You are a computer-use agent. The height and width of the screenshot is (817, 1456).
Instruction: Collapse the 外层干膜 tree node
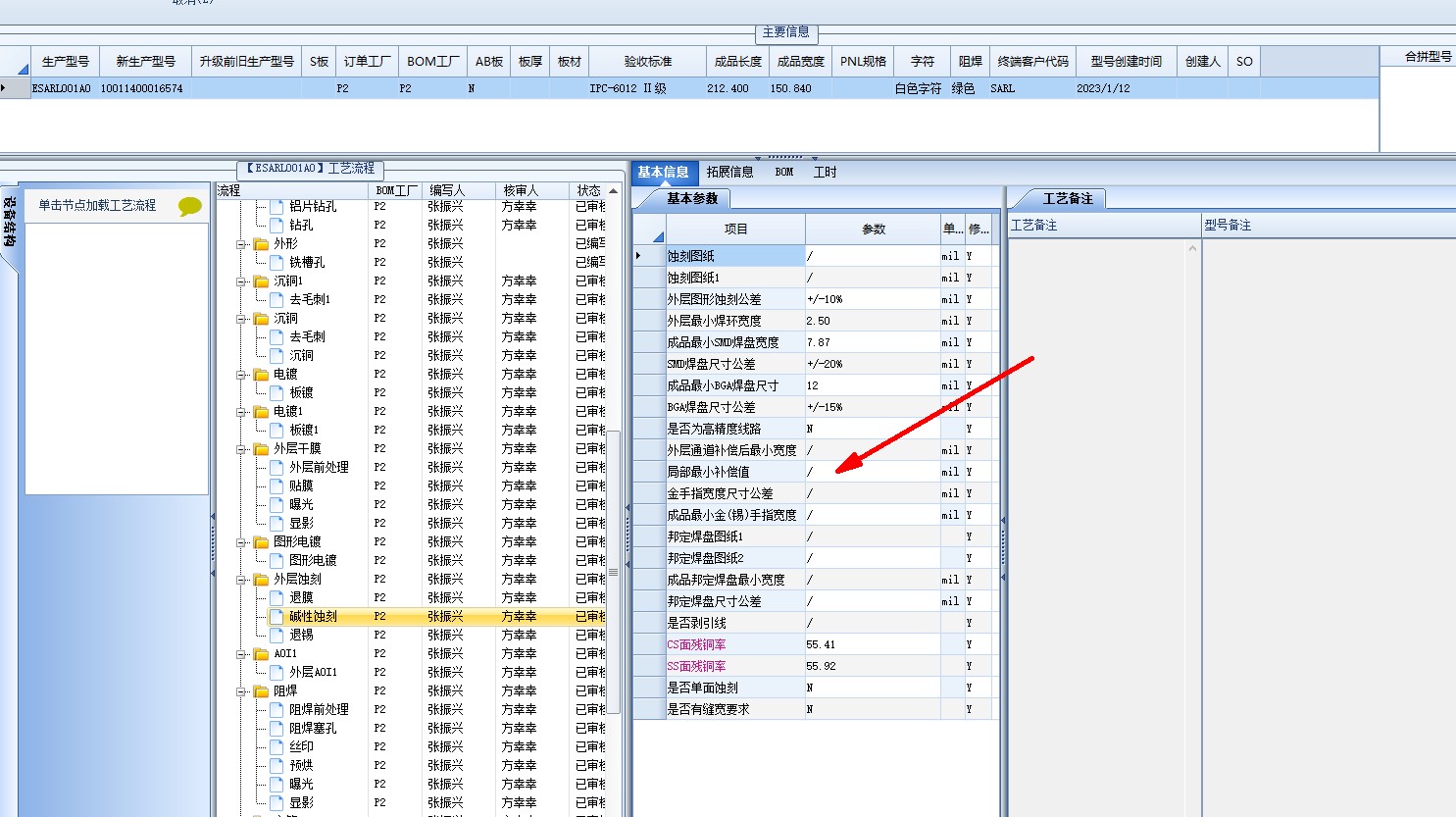[x=241, y=449]
